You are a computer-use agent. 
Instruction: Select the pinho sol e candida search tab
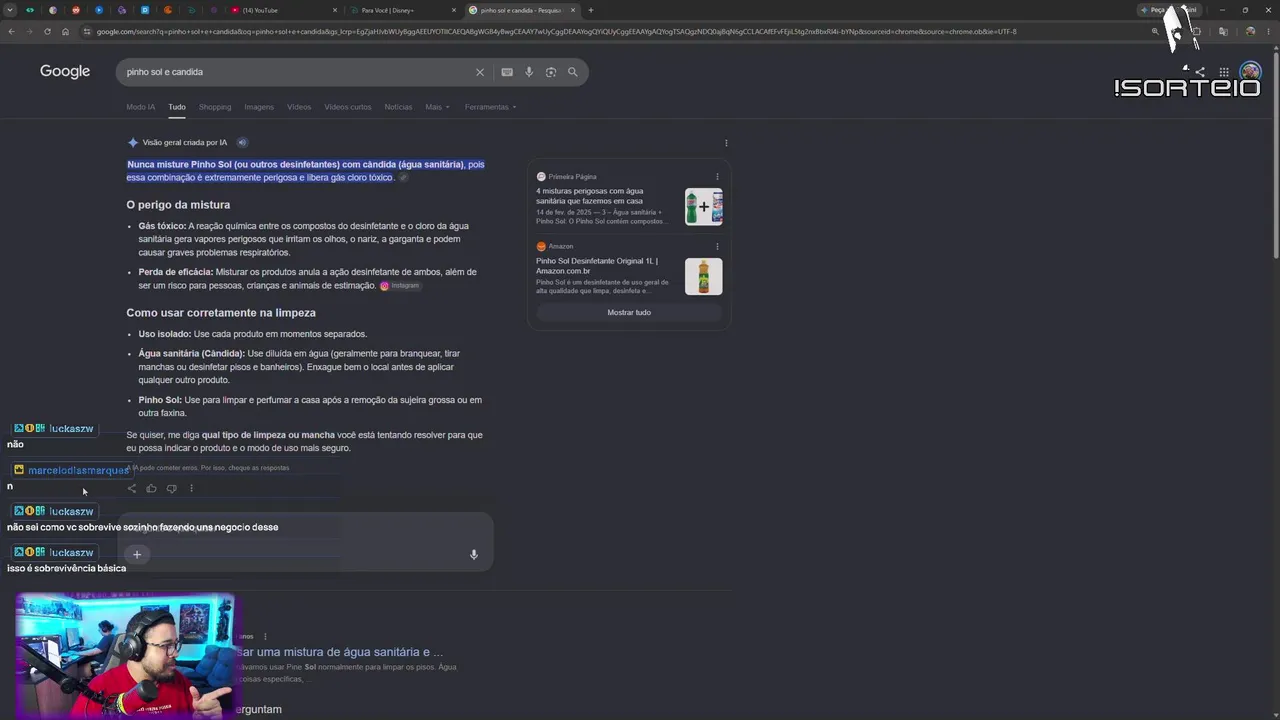tap(522, 10)
